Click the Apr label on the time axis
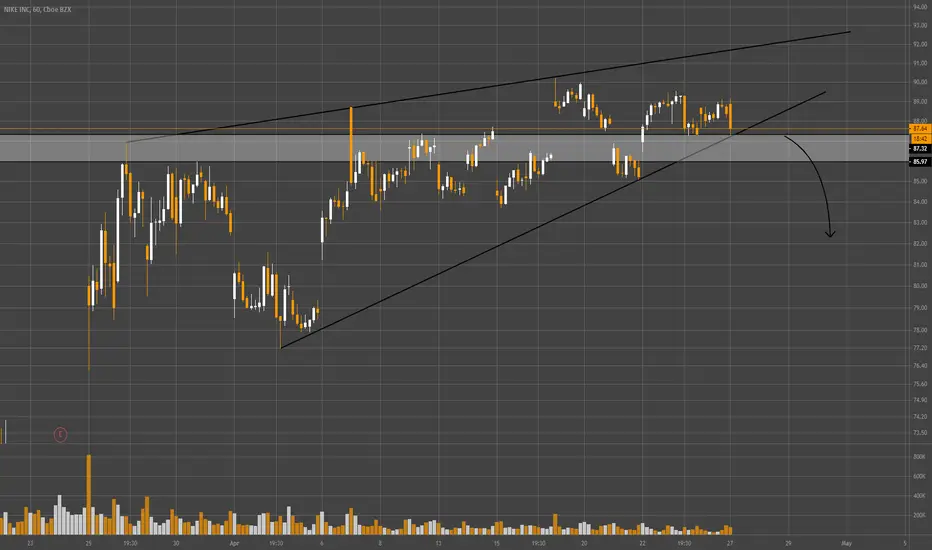Screen dimensions: 932x550 click(234, 543)
